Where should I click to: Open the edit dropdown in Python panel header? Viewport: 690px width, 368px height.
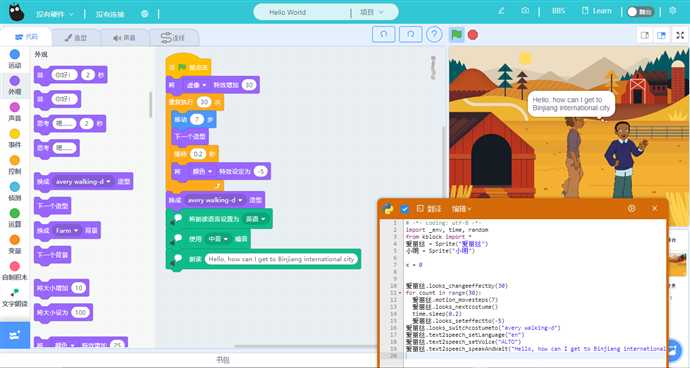click(461, 209)
